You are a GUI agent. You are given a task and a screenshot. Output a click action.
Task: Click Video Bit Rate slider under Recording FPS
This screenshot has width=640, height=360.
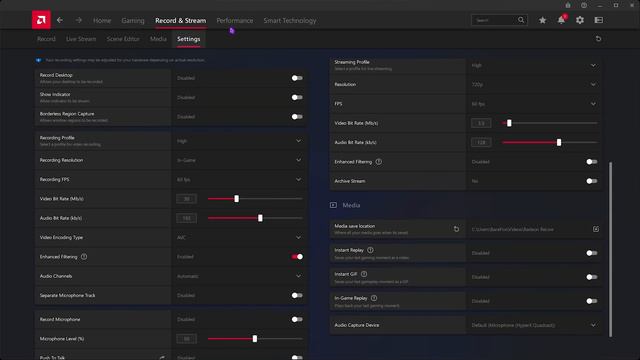point(255,199)
